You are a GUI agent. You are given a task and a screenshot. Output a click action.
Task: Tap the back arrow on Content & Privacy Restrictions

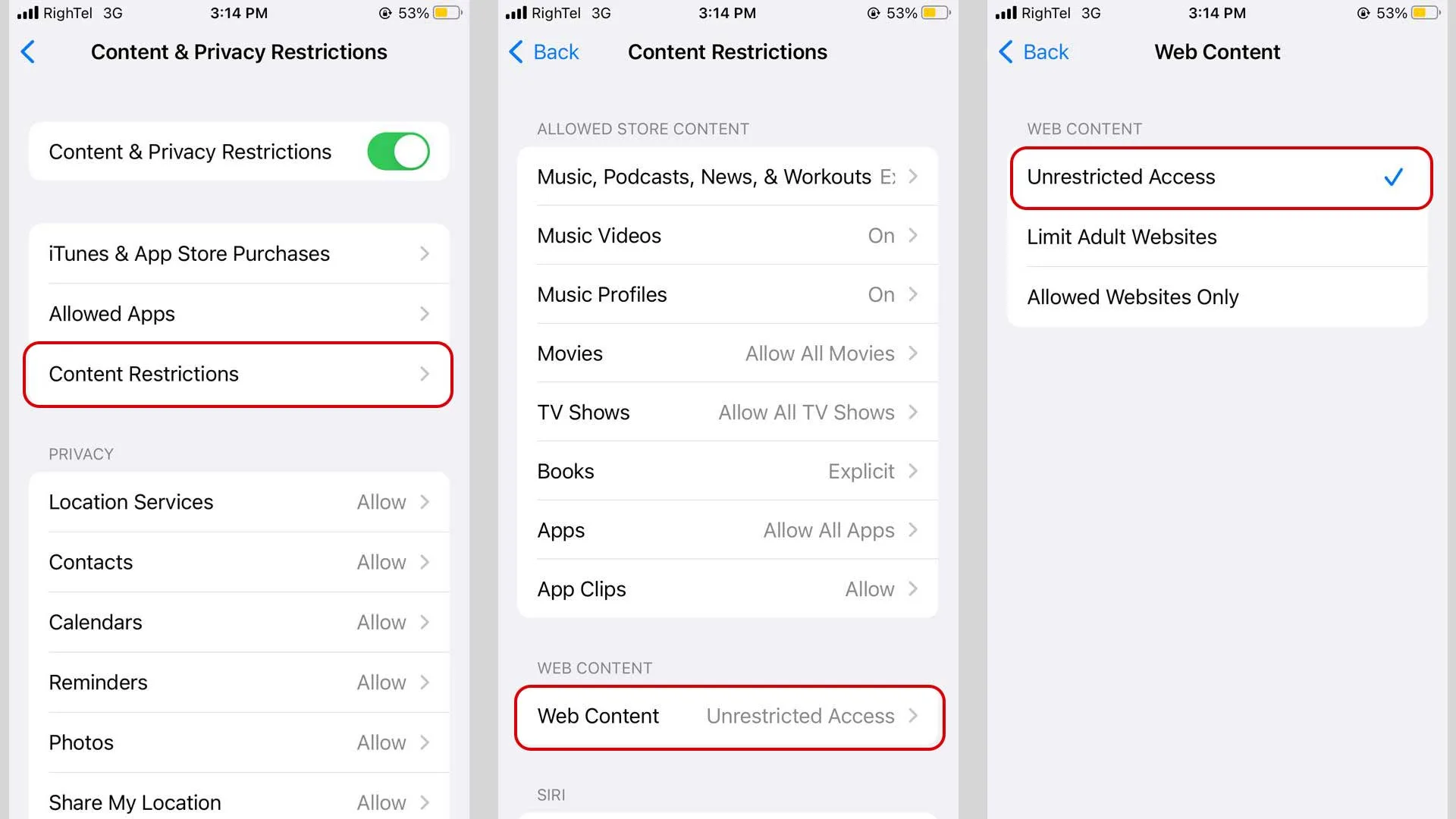click(x=28, y=52)
